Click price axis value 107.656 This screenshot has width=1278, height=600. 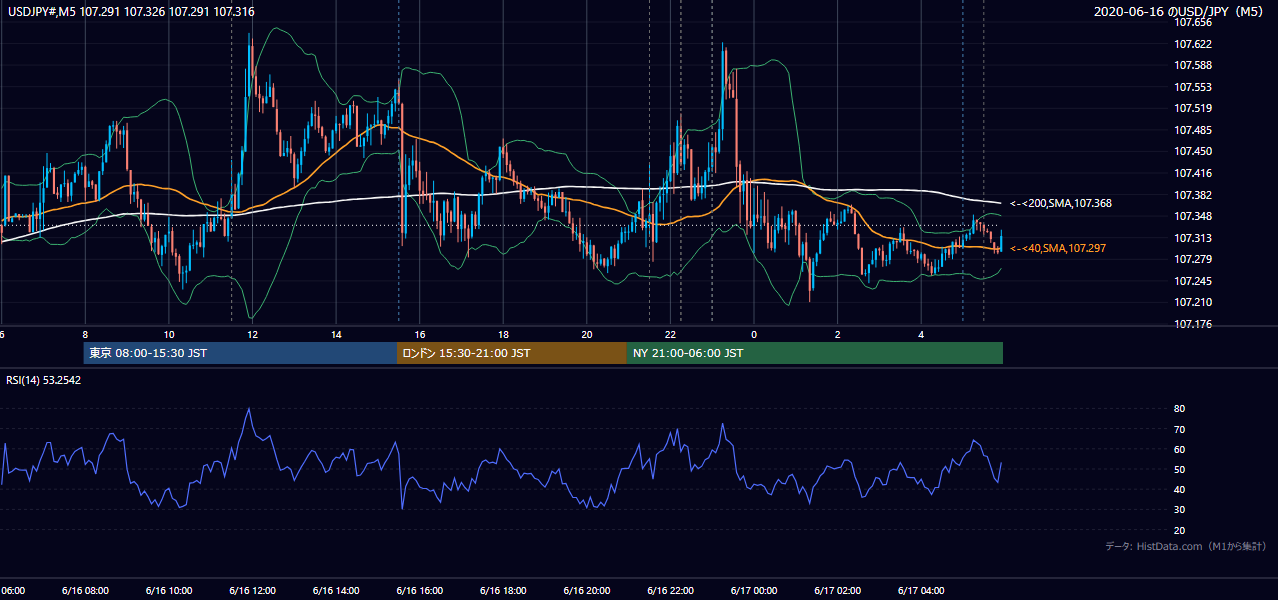pos(1192,22)
